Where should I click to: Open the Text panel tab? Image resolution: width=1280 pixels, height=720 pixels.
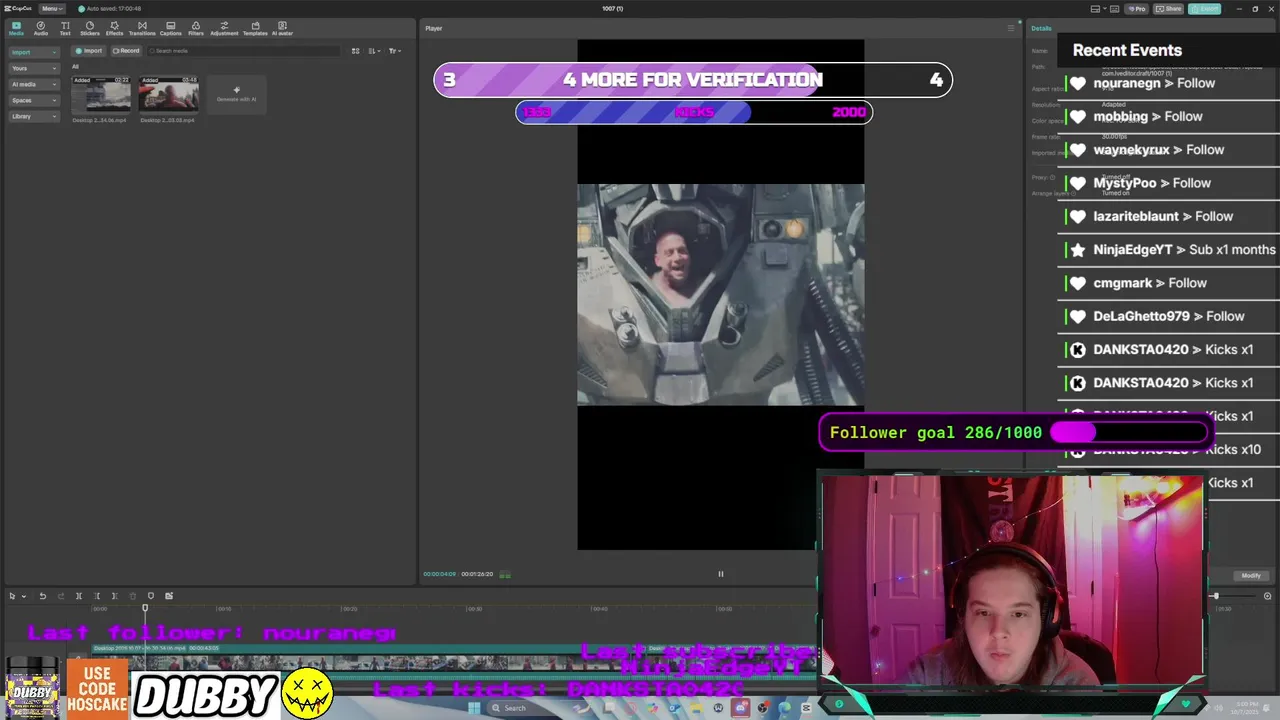[65, 28]
